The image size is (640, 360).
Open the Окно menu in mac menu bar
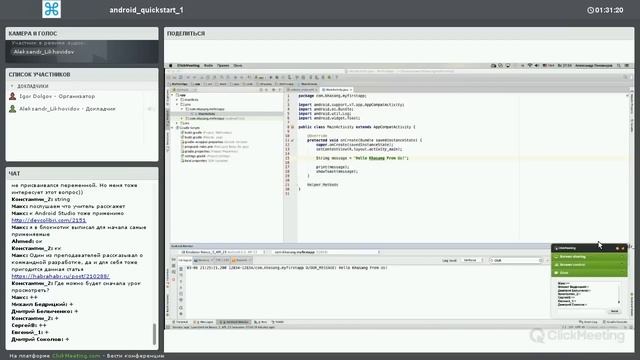tap(238, 65)
